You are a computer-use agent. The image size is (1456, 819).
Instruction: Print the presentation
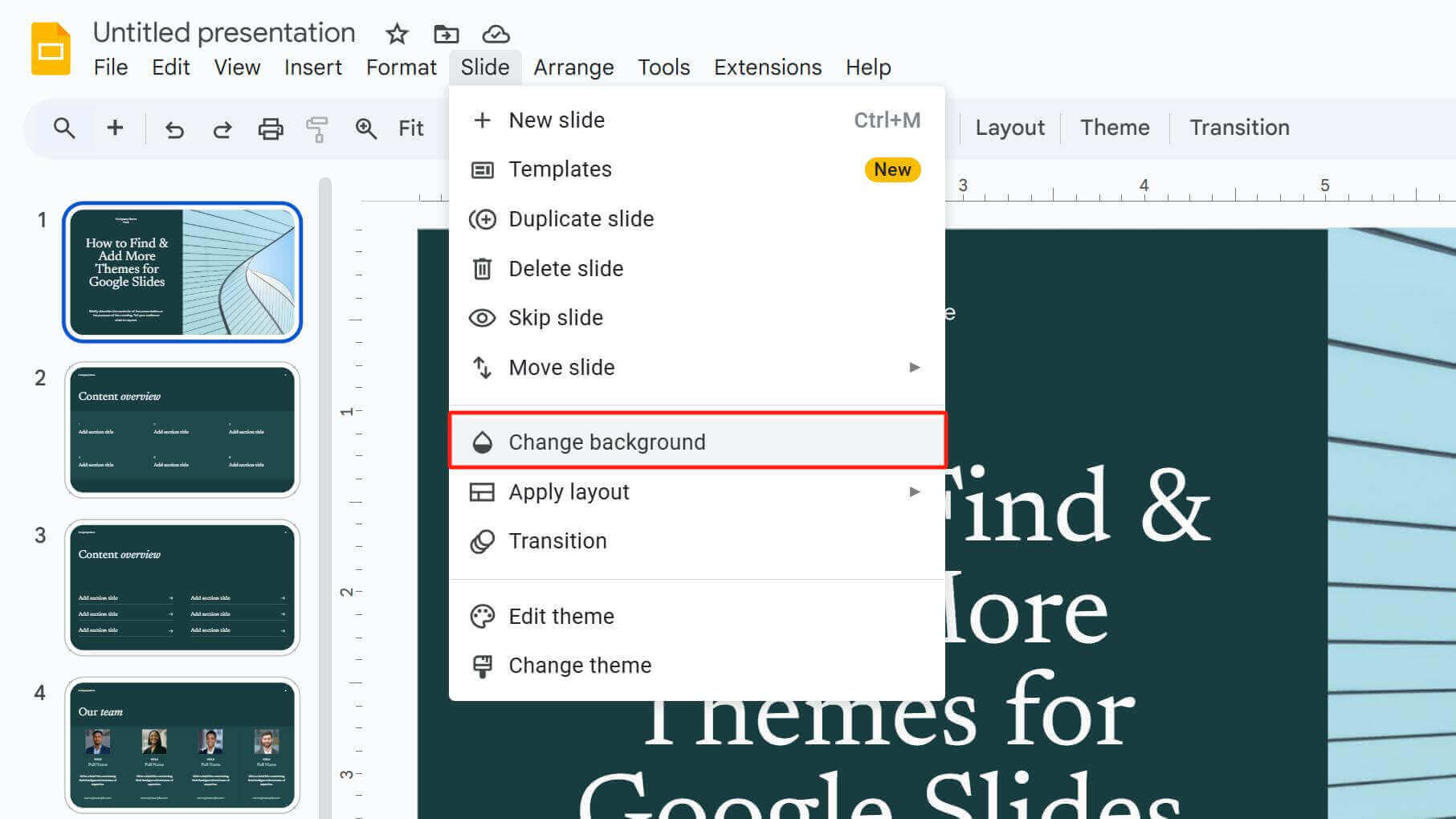coord(270,128)
